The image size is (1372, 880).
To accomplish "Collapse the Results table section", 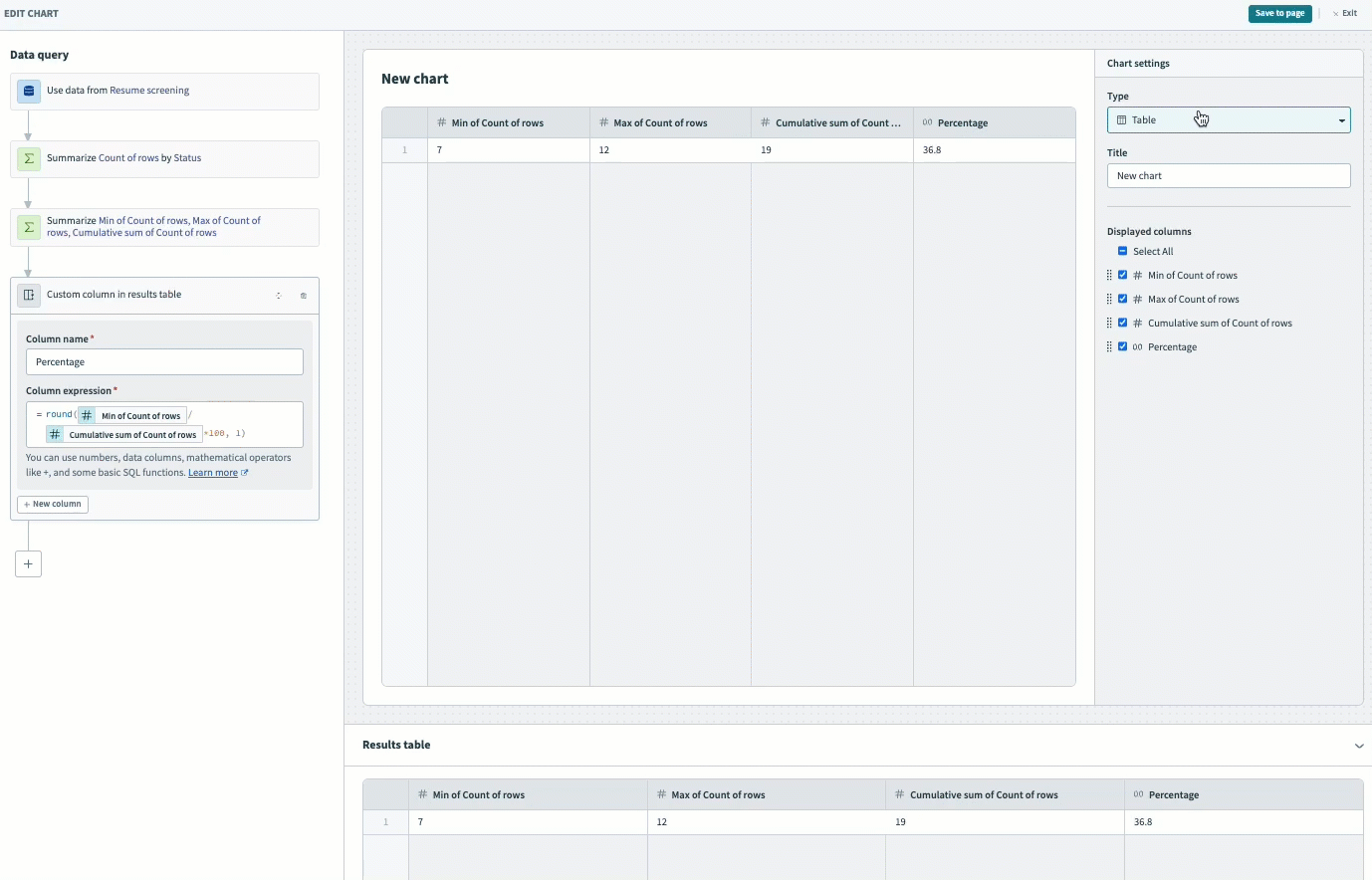I will click(x=1359, y=745).
